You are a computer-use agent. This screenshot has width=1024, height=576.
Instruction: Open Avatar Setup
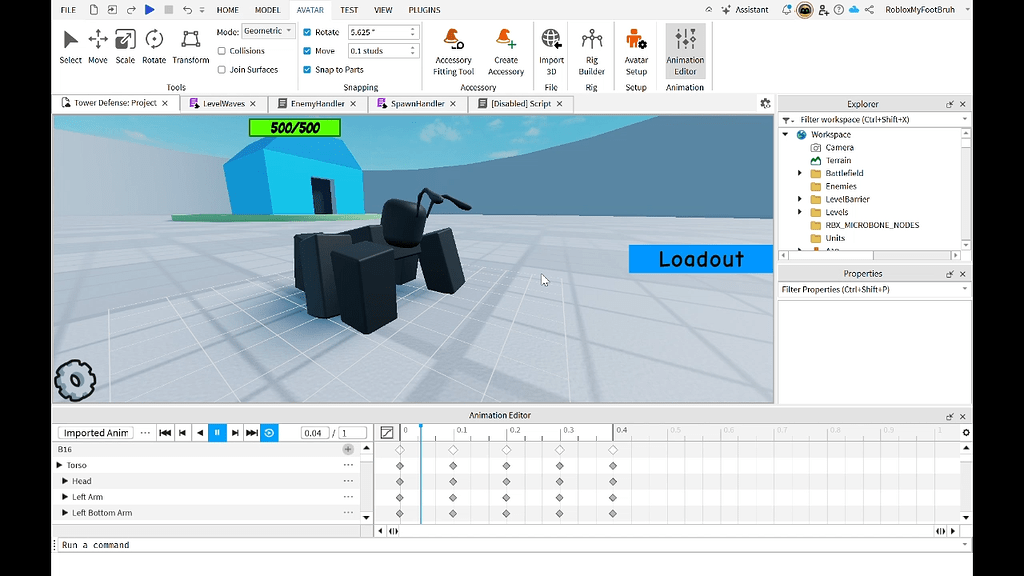pos(636,48)
